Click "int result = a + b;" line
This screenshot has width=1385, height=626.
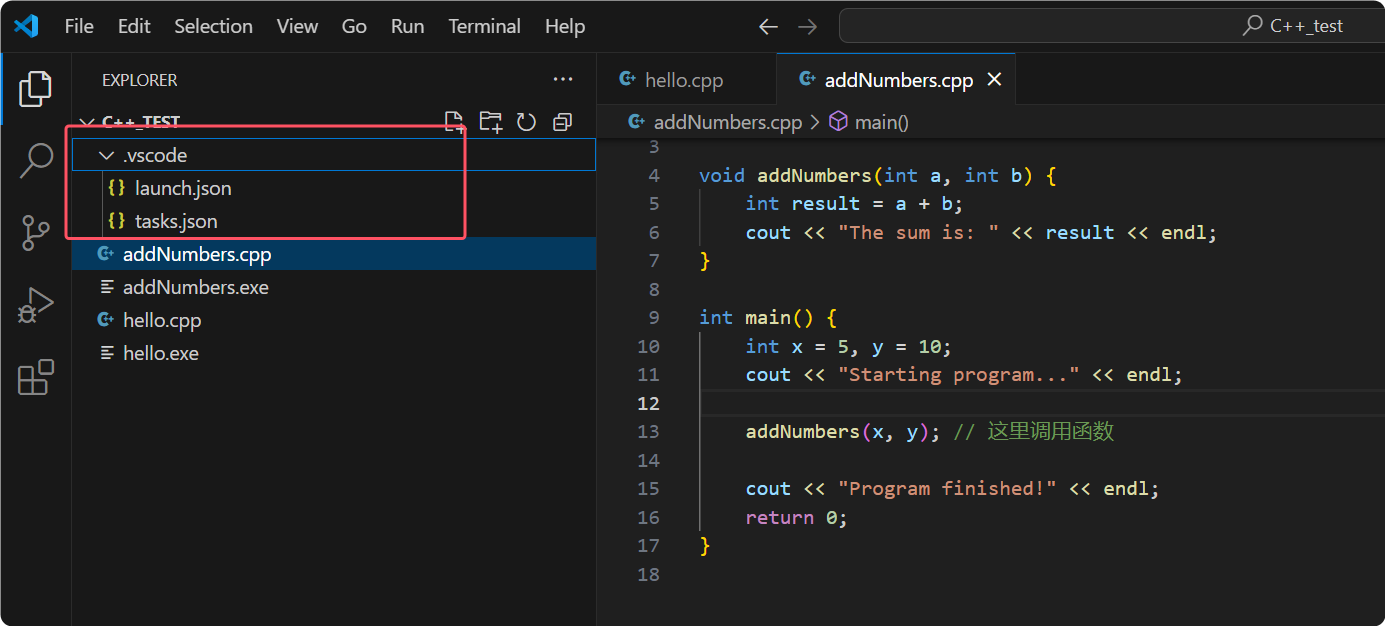[853, 204]
